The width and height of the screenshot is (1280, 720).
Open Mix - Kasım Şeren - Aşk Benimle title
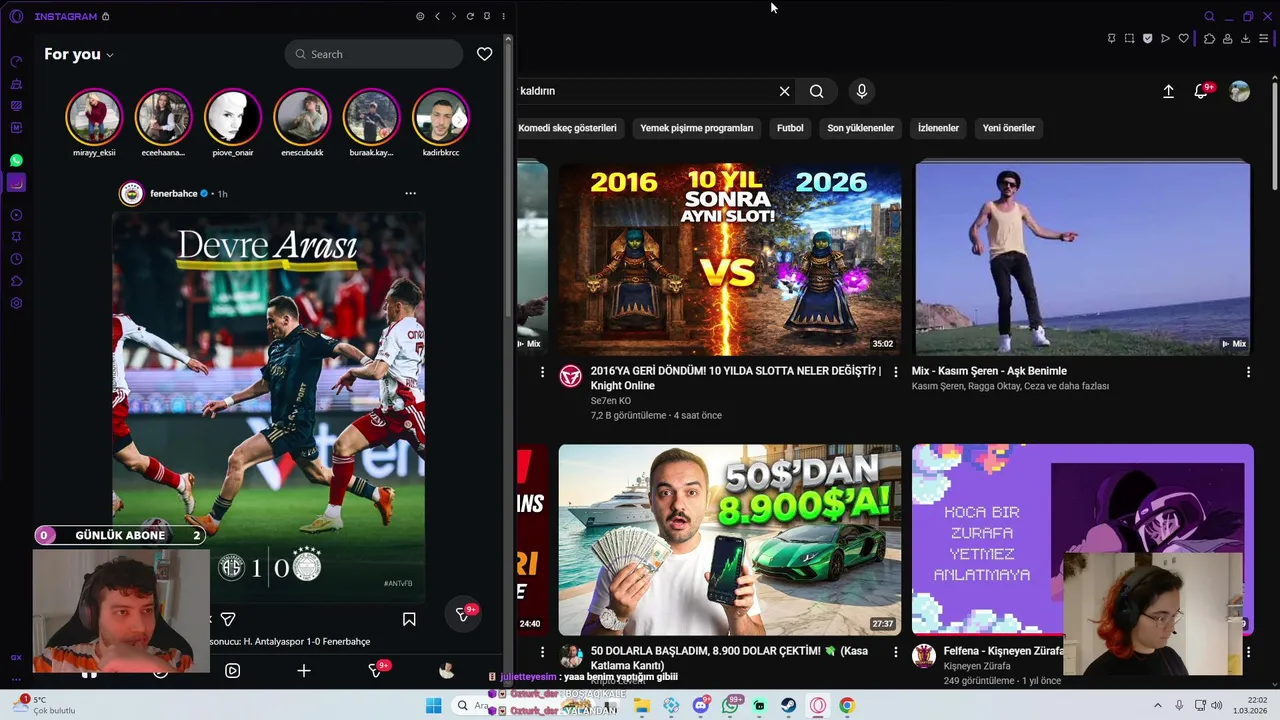(989, 371)
